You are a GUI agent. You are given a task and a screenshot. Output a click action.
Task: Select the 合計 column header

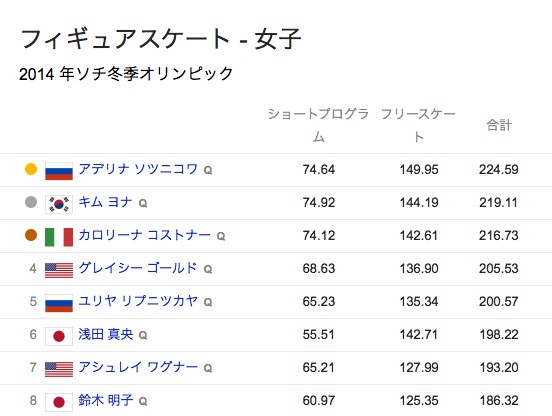pos(499,125)
